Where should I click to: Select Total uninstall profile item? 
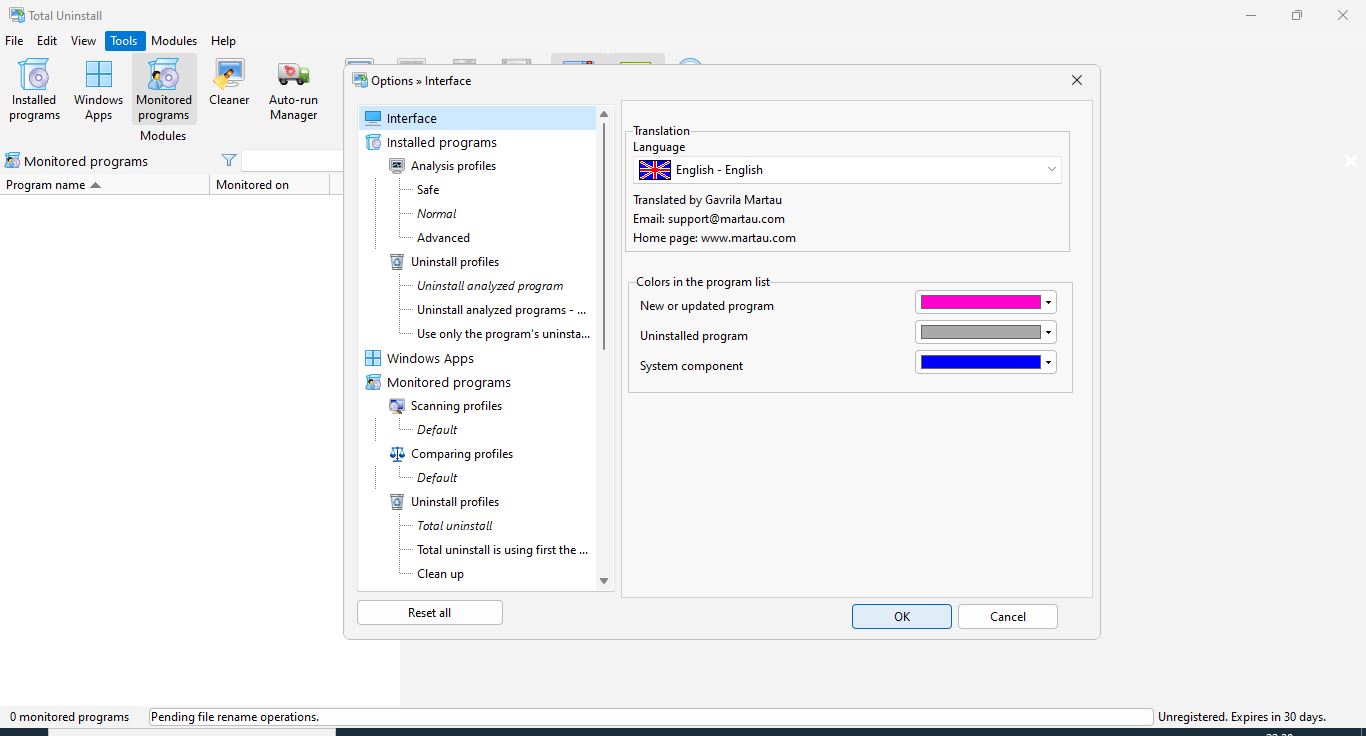point(455,526)
